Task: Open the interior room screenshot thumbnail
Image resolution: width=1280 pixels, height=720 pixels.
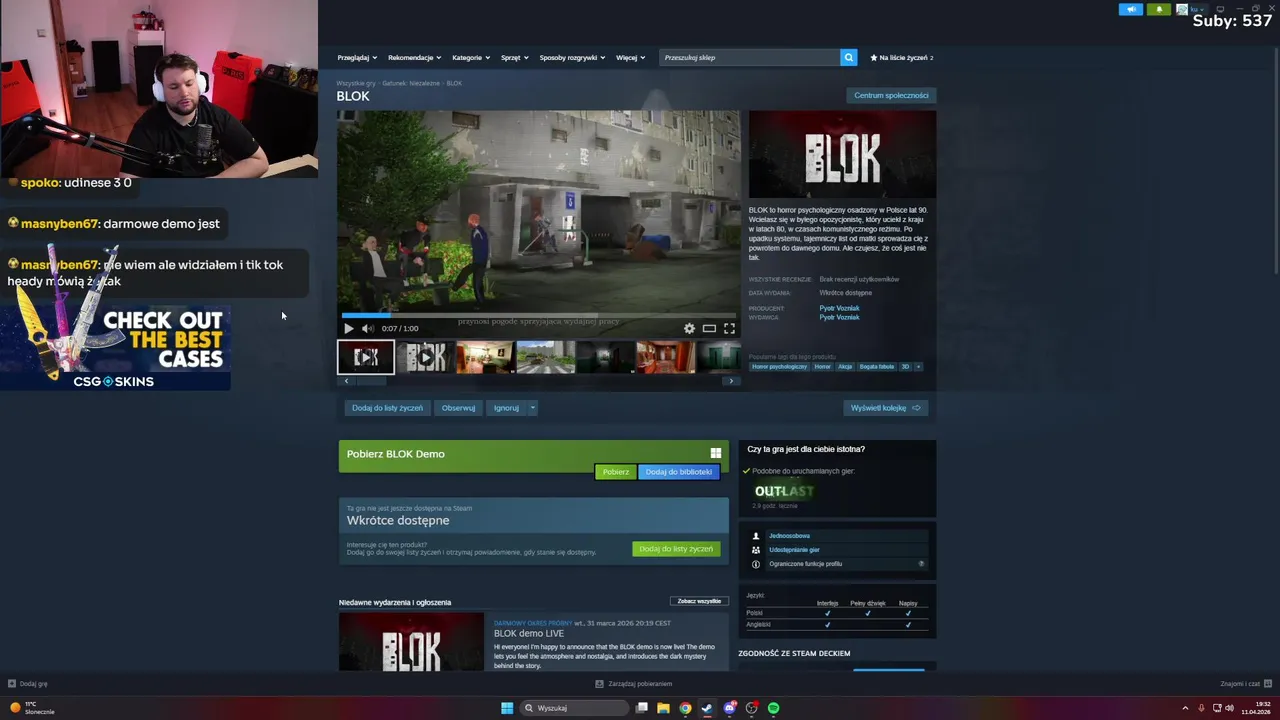Action: tap(485, 357)
